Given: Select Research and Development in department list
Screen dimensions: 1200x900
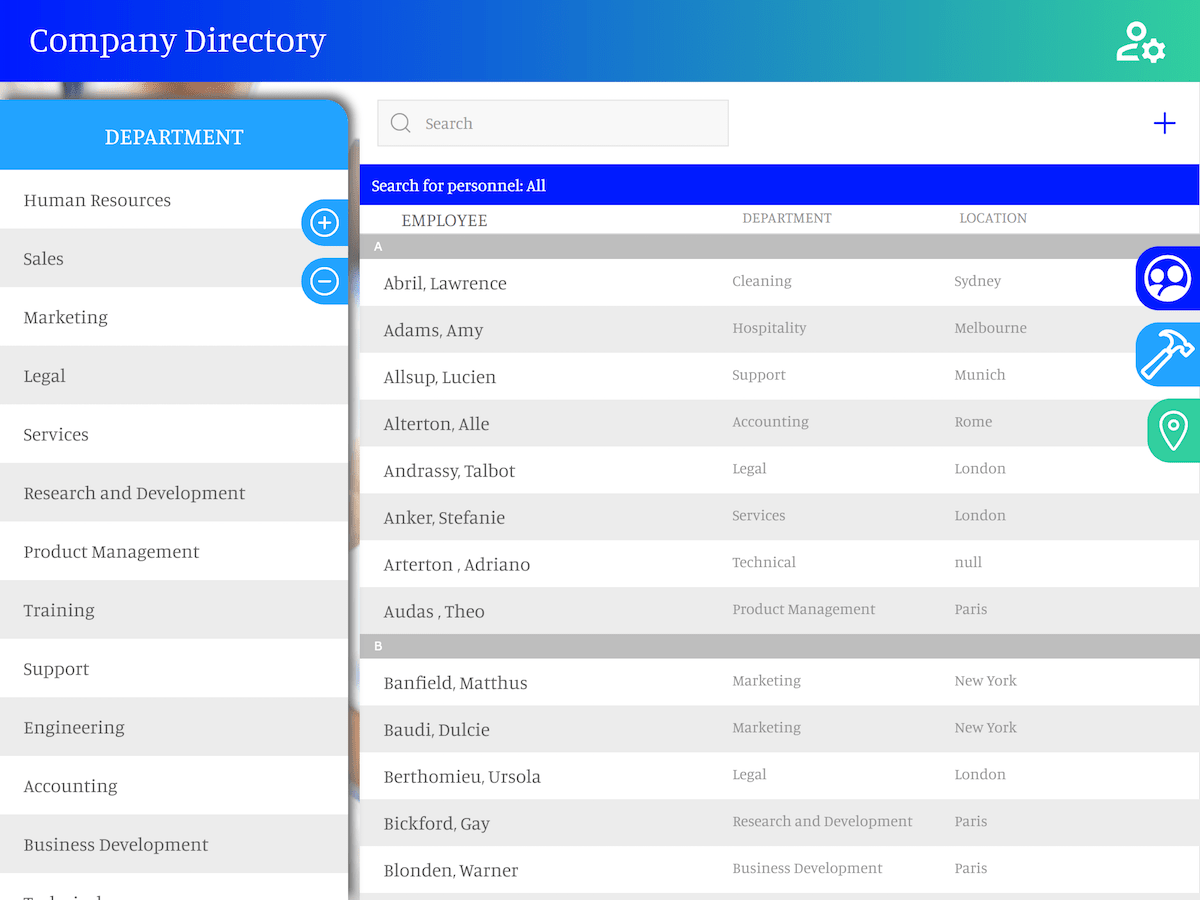Looking at the screenshot, I should (x=174, y=493).
